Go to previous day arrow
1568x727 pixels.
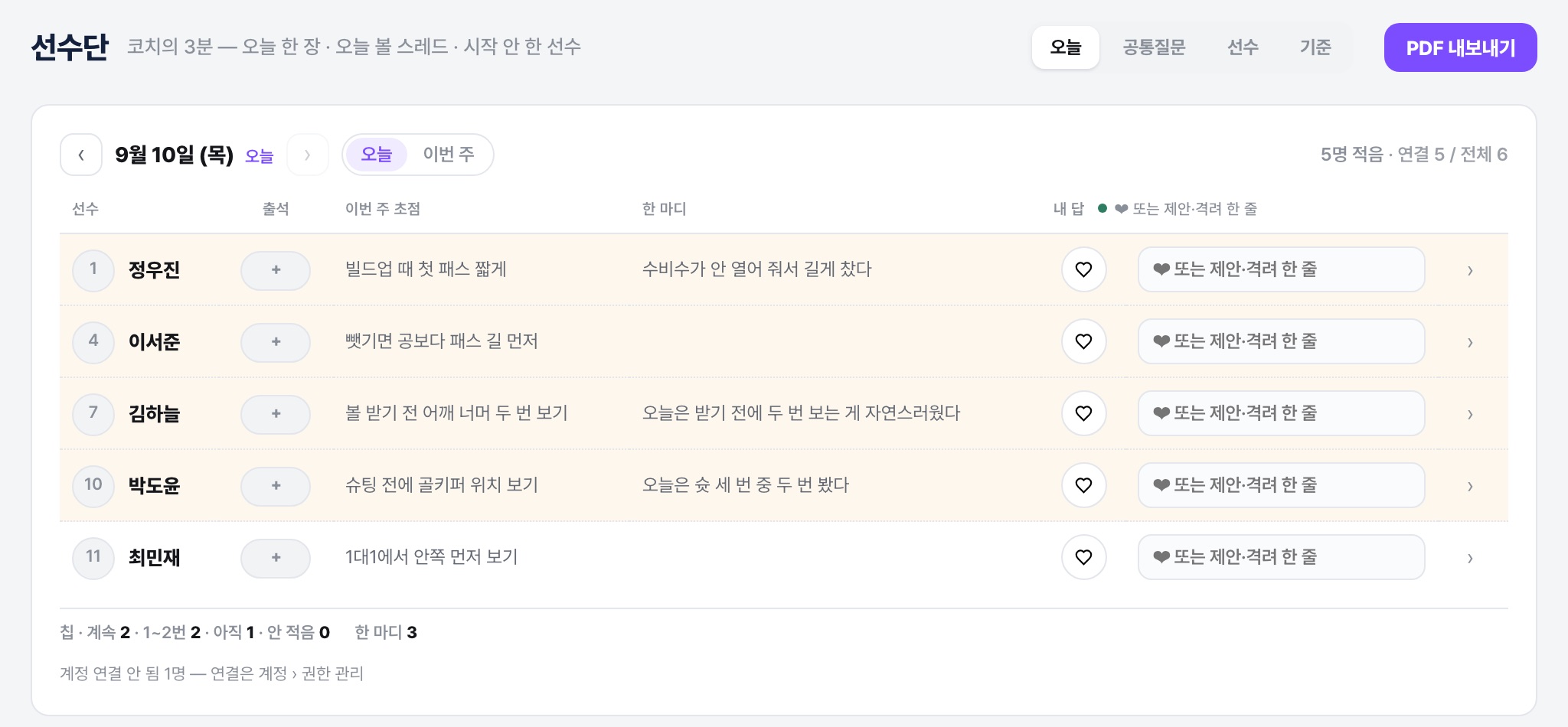[x=81, y=155]
